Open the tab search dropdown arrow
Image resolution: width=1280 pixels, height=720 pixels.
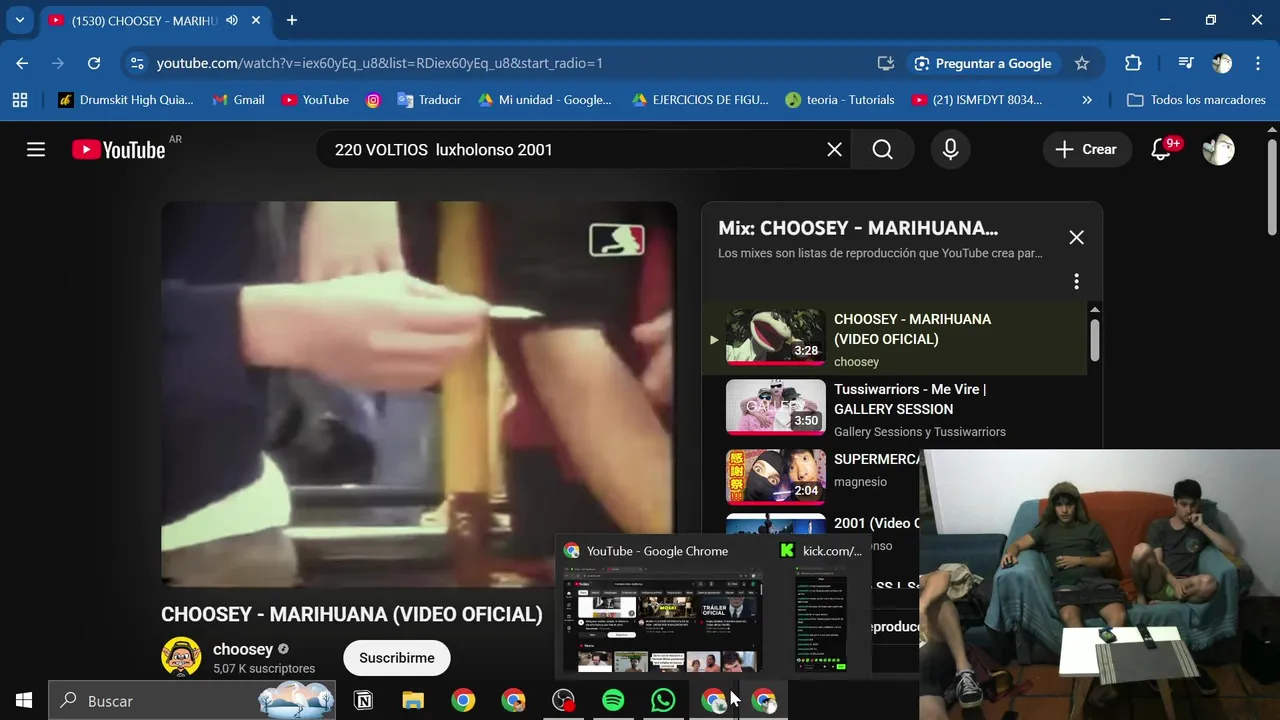(x=19, y=20)
